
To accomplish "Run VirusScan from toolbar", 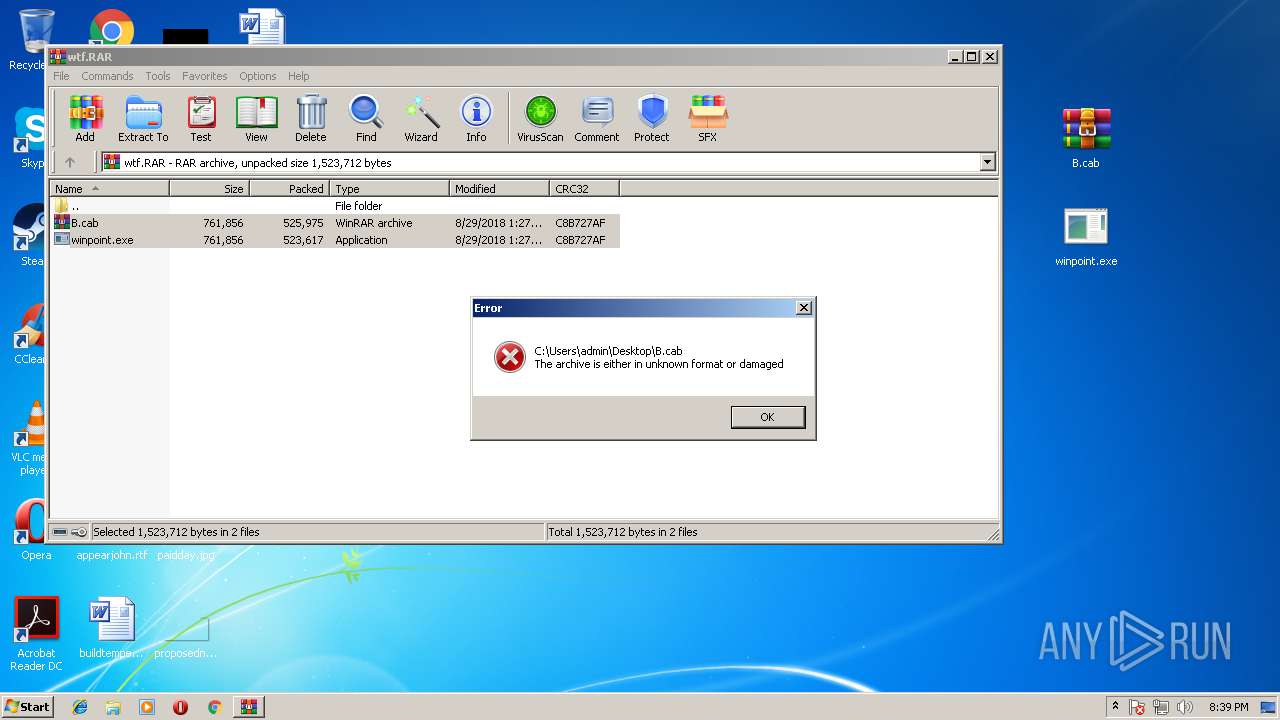I will [x=540, y=119].
